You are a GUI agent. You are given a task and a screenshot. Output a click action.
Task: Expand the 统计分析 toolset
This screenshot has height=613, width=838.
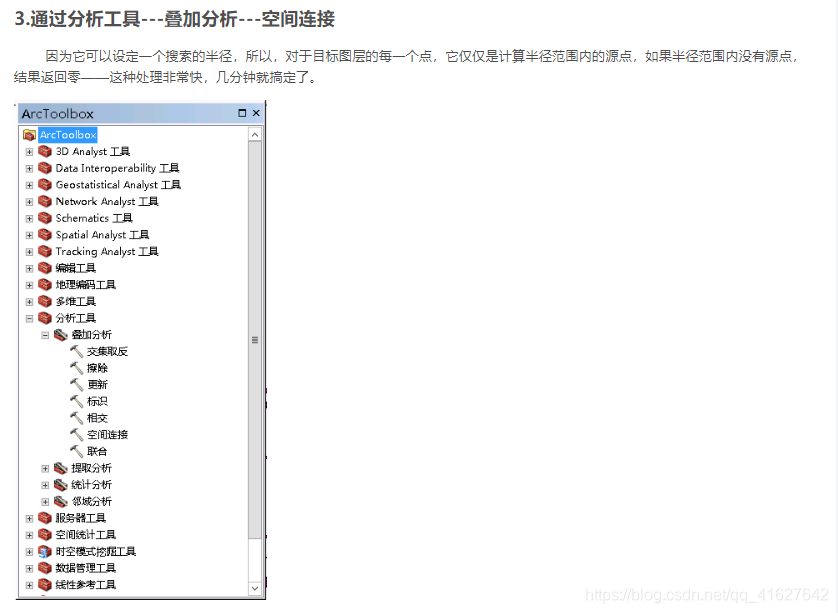pos(45,485)
